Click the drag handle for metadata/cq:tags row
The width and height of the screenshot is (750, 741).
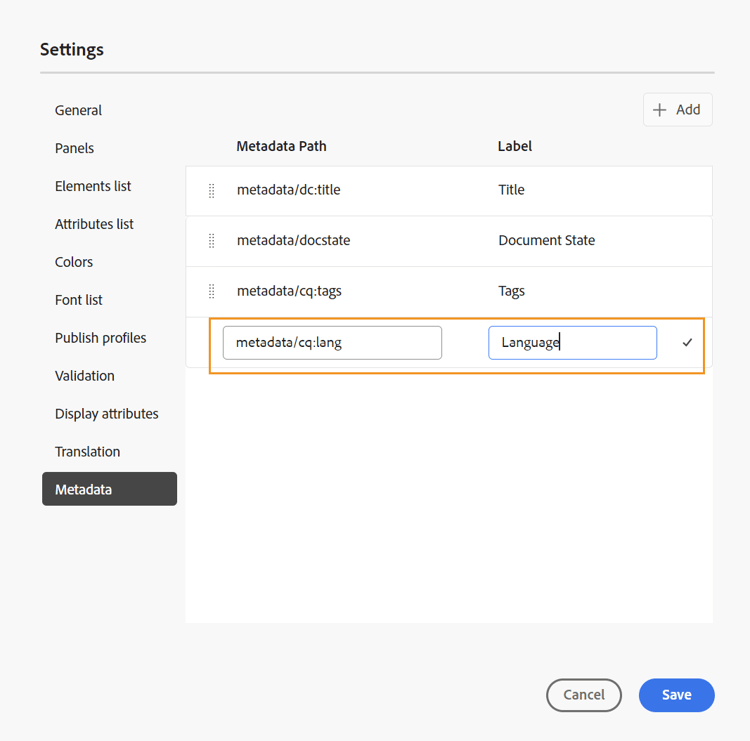tap(211, 292)
